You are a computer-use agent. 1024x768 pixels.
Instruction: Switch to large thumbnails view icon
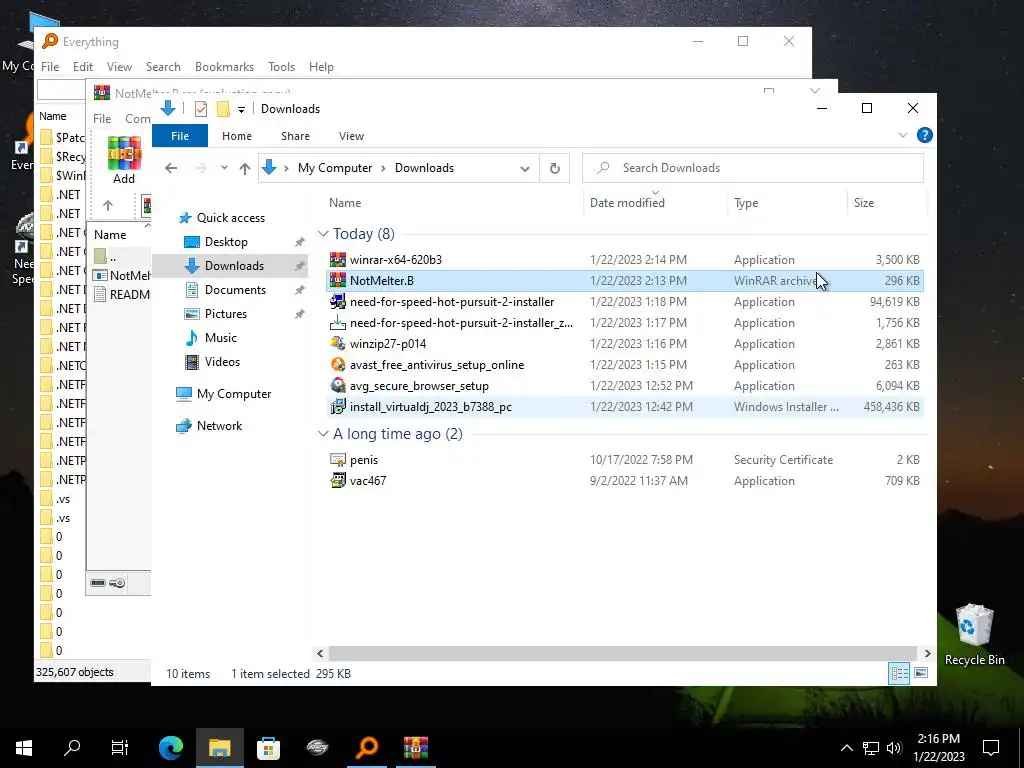click(x=921, y=673)
